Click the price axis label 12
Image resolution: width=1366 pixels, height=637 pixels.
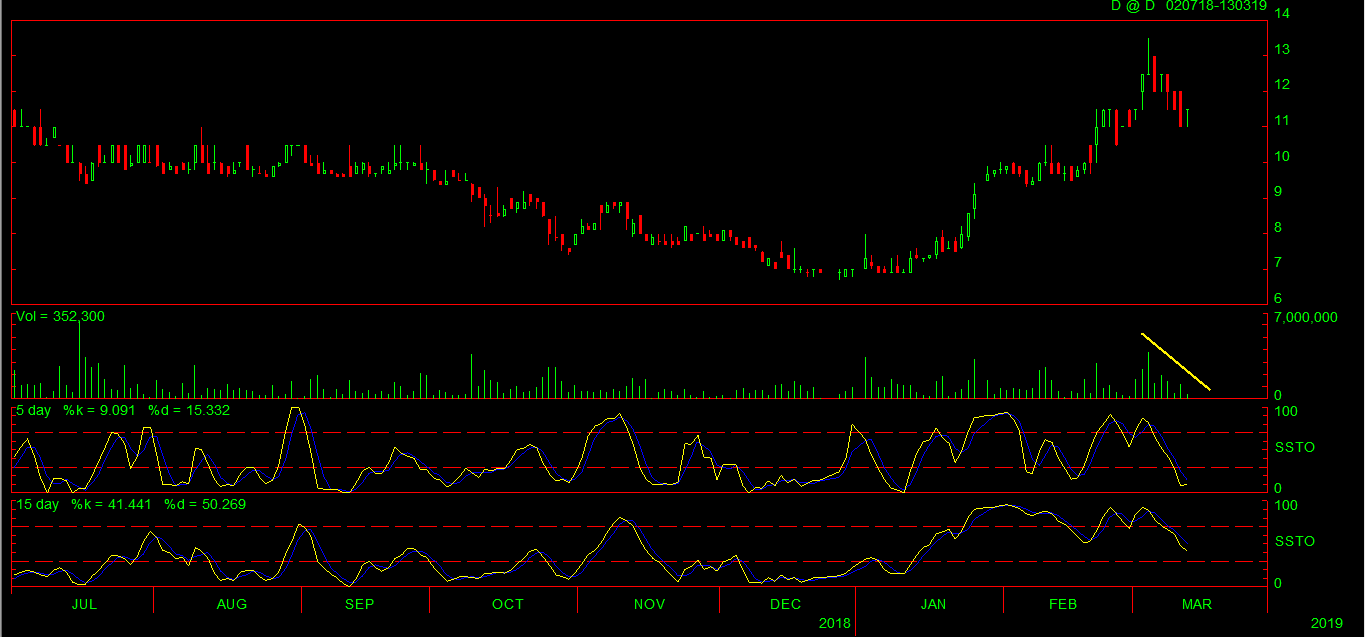coord(1282,85)
